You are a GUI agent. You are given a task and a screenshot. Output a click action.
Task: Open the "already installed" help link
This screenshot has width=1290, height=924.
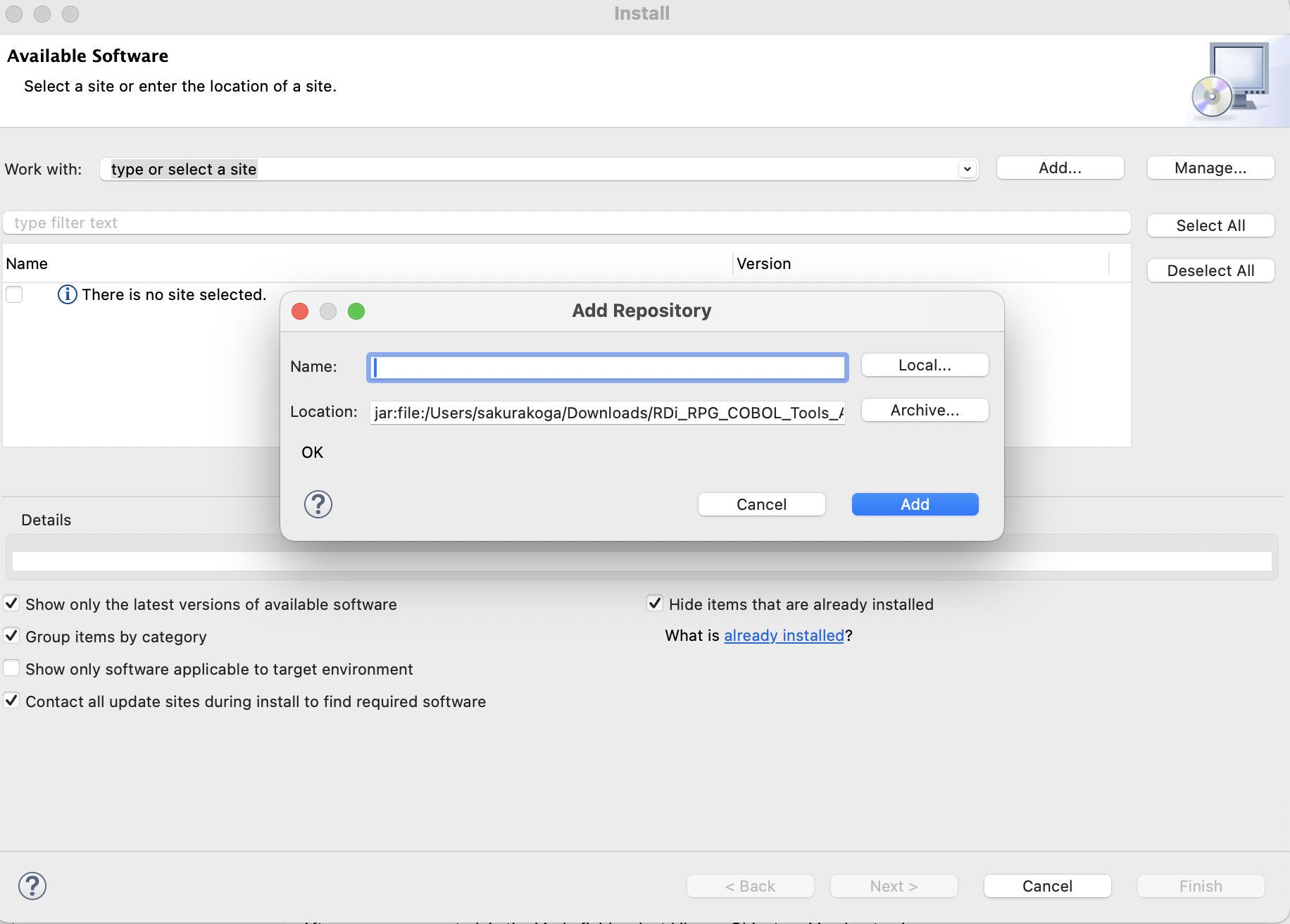pos(784,635)
